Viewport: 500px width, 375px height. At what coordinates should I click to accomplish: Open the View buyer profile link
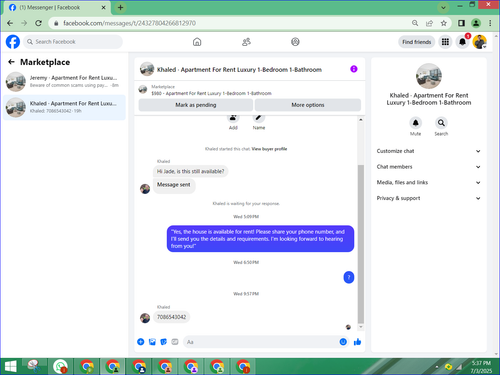269,149
